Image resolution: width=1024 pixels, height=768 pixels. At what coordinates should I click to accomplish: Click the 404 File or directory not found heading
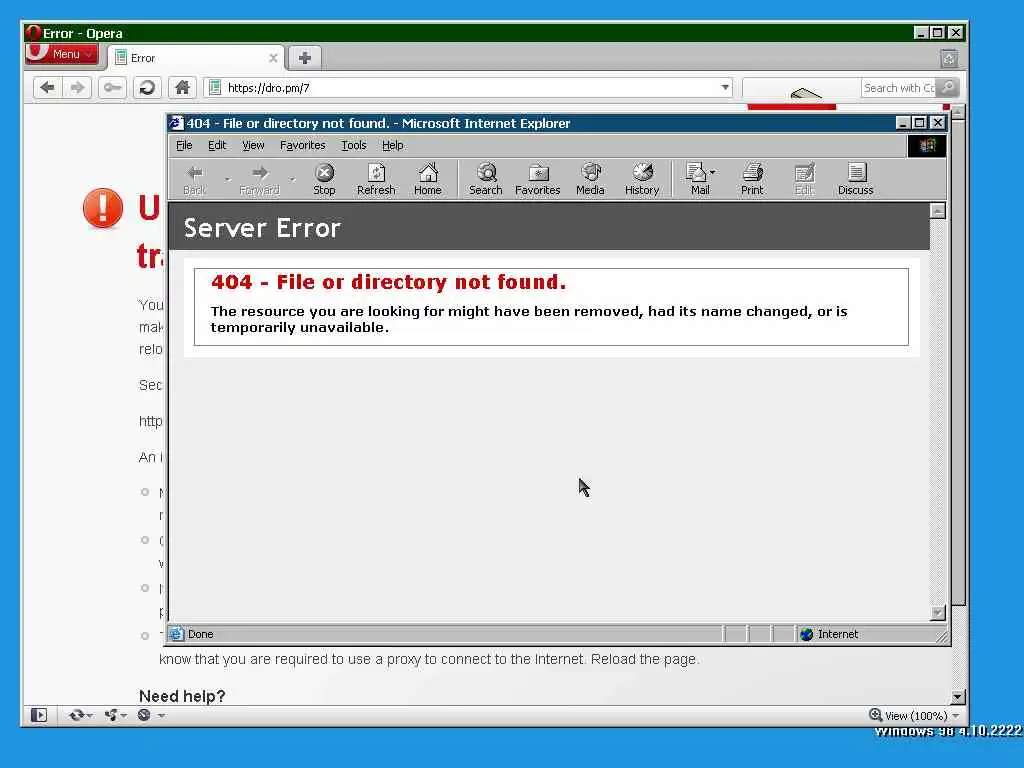coord(389,282)
